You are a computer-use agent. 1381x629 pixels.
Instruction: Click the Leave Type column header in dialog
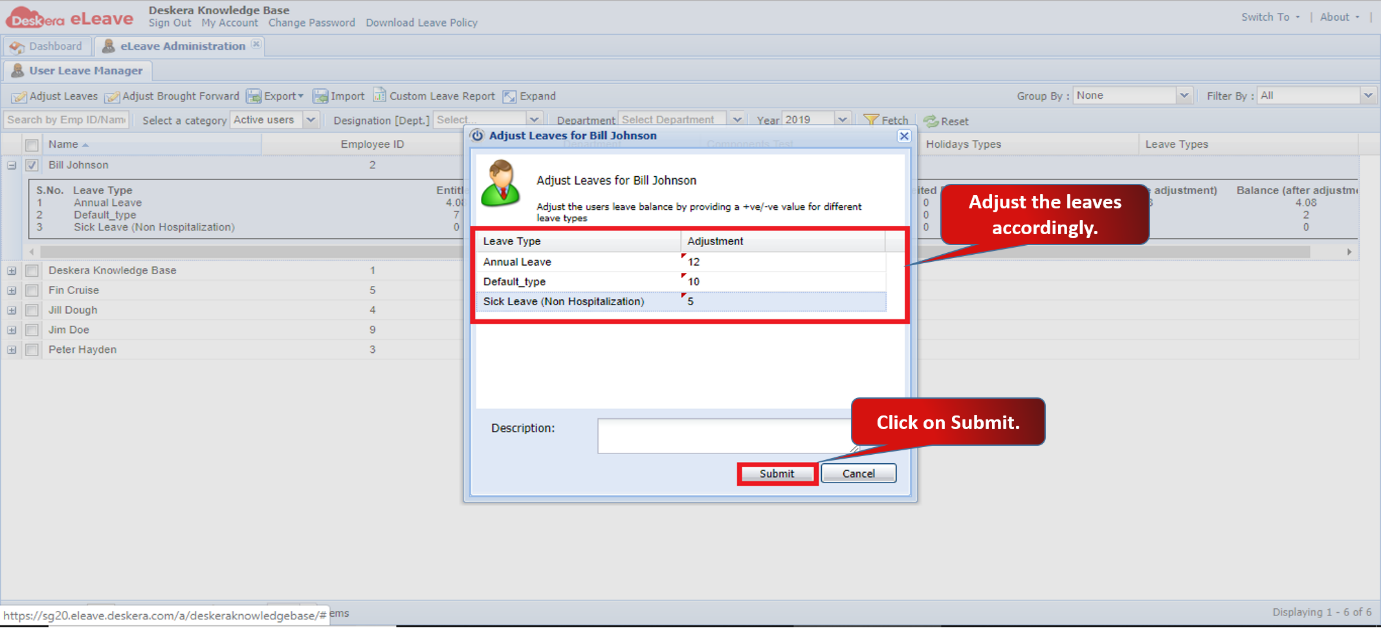pyautogui.click(x=579, y=241)
